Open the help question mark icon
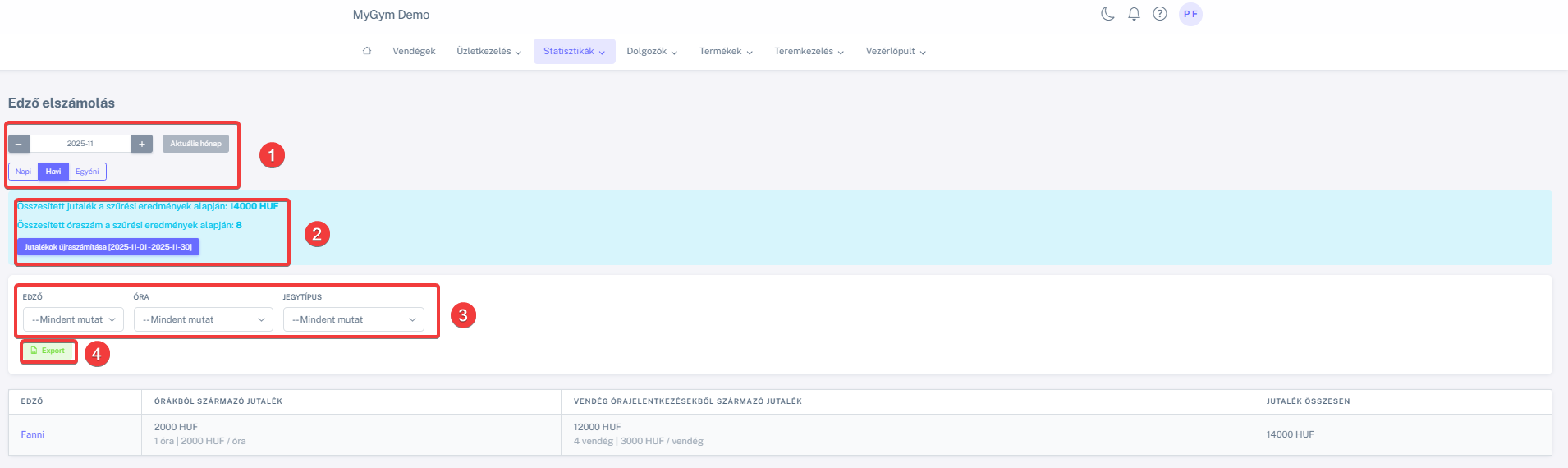 pos(1160,14)
